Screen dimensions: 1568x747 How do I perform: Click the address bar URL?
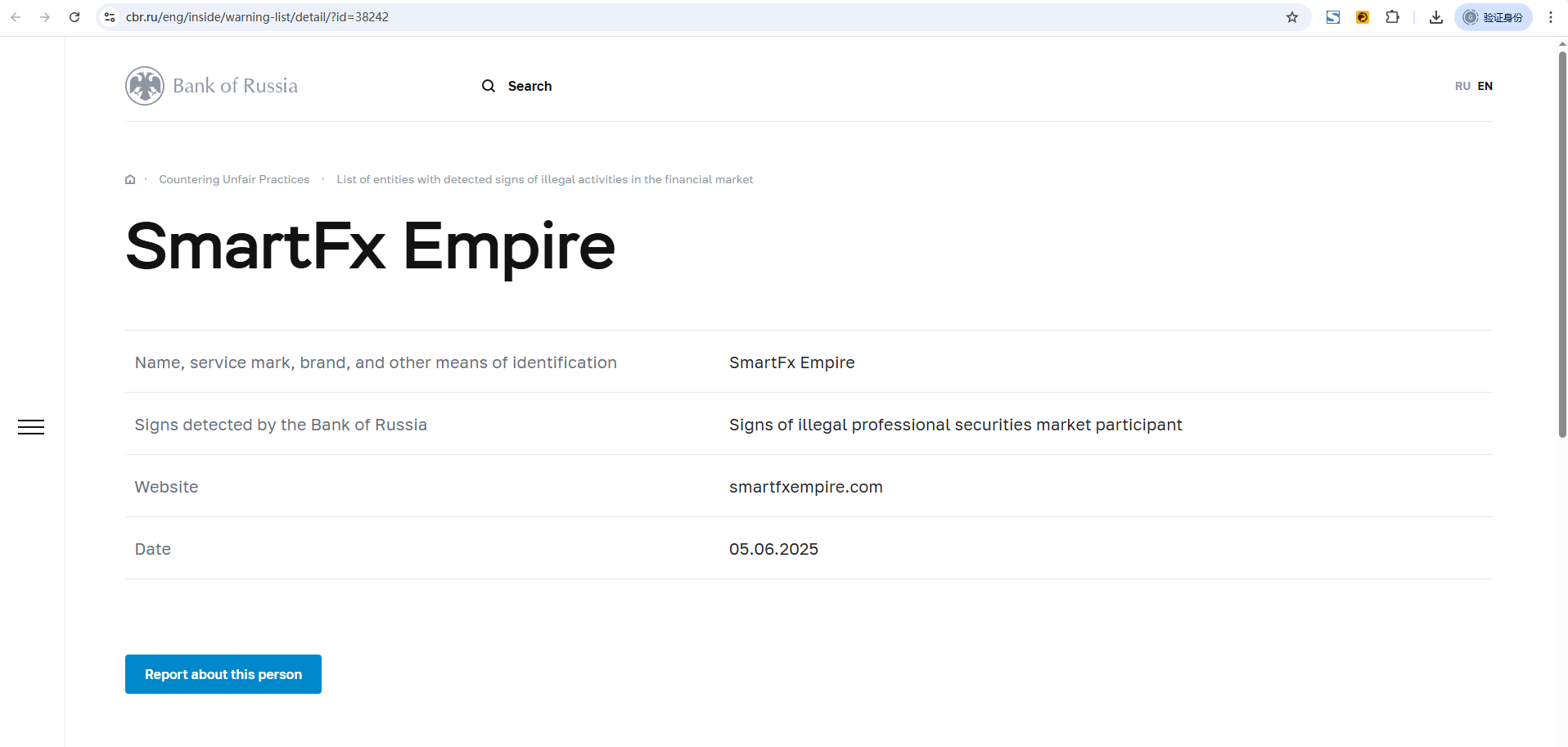[x=257, y=17]
